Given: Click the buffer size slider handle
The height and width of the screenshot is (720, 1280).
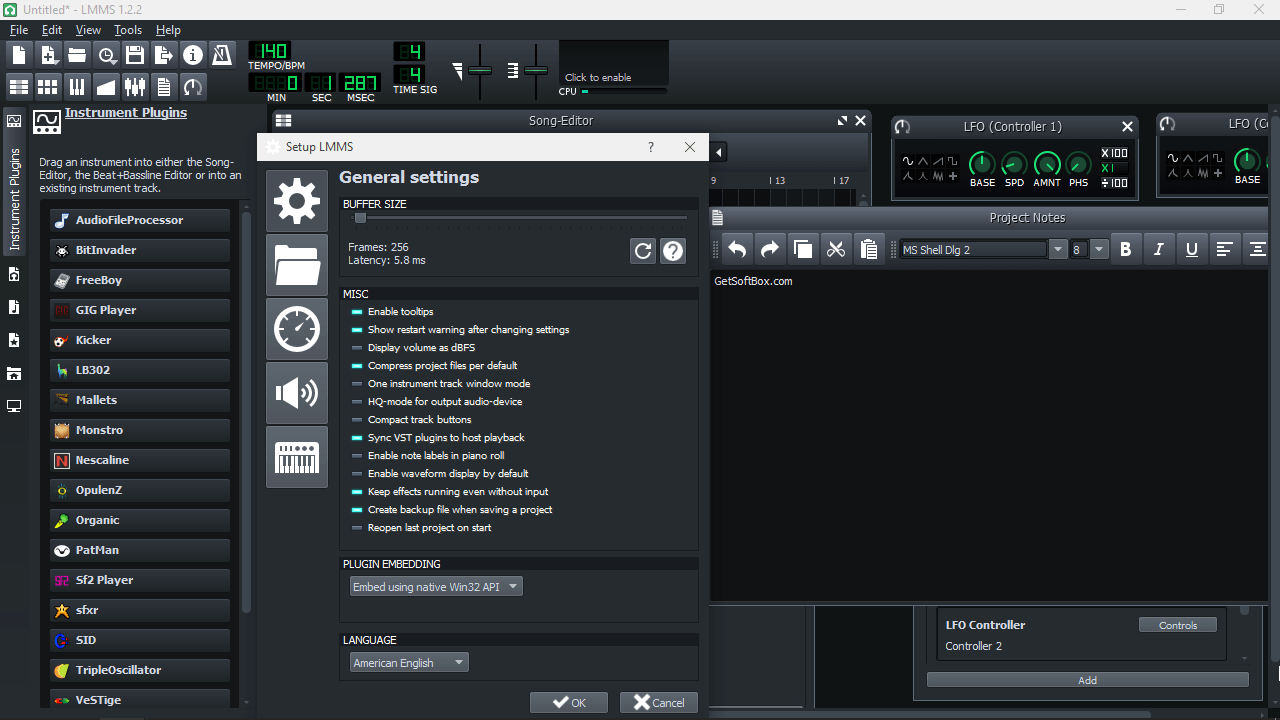Looking at the screenshot, I should (360, 218).
